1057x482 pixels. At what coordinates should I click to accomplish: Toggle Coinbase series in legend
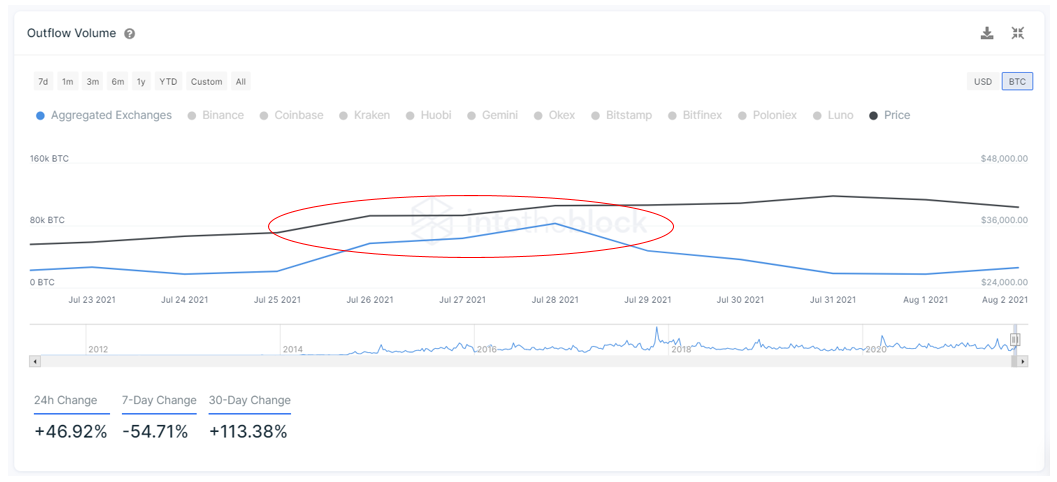[291, 115]
